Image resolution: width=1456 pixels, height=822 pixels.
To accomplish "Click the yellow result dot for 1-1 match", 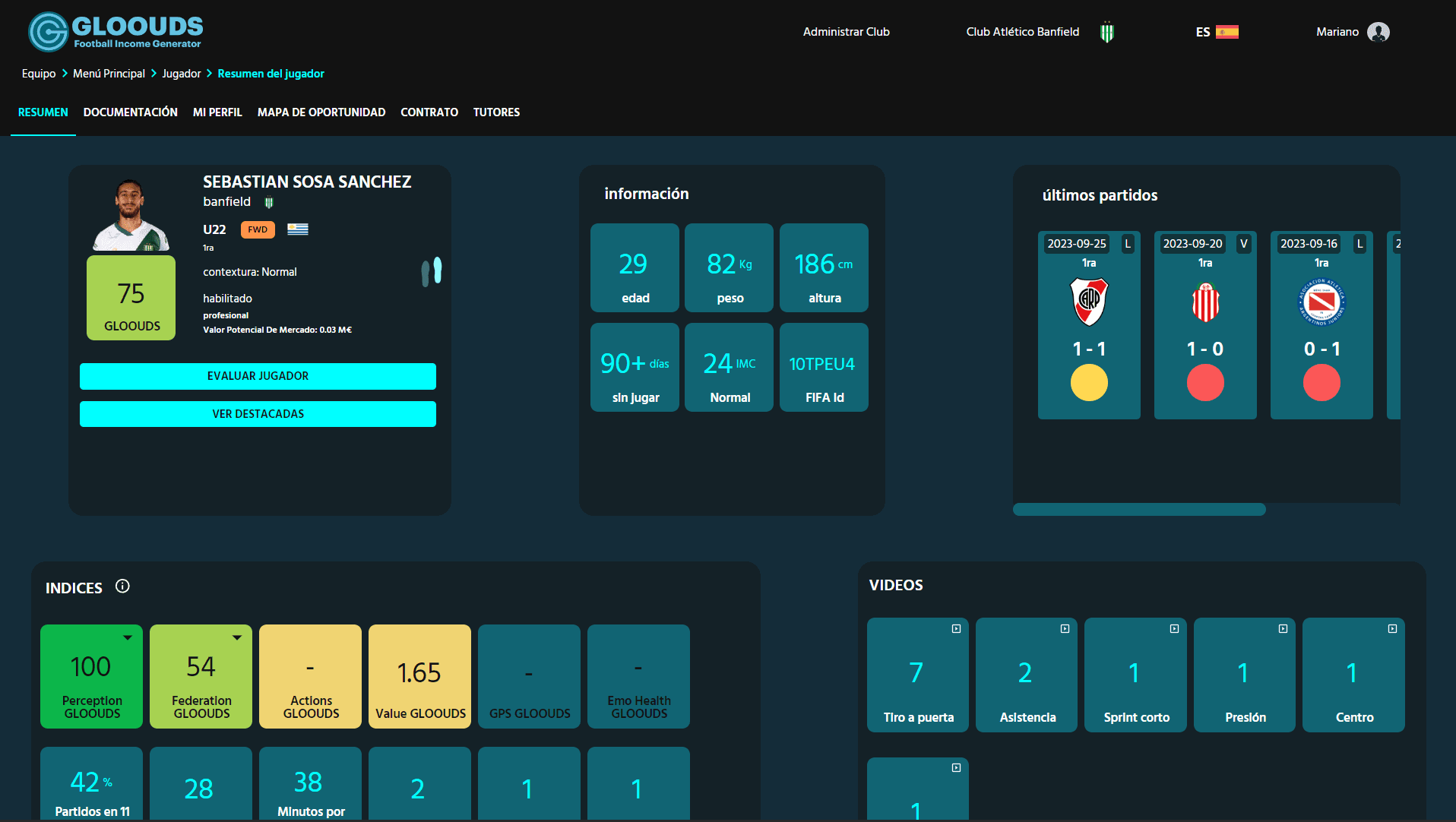I will 1089,382.
